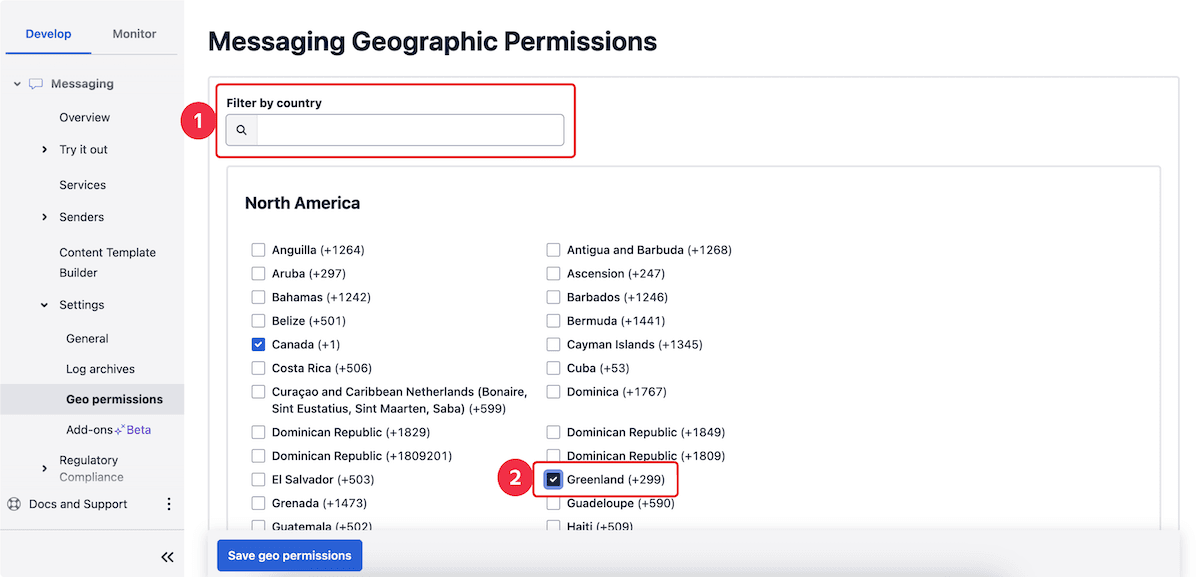Check Cayman Islands (+1345)
Viewport: 1200px width, 577px height.
tap(553, 344)
